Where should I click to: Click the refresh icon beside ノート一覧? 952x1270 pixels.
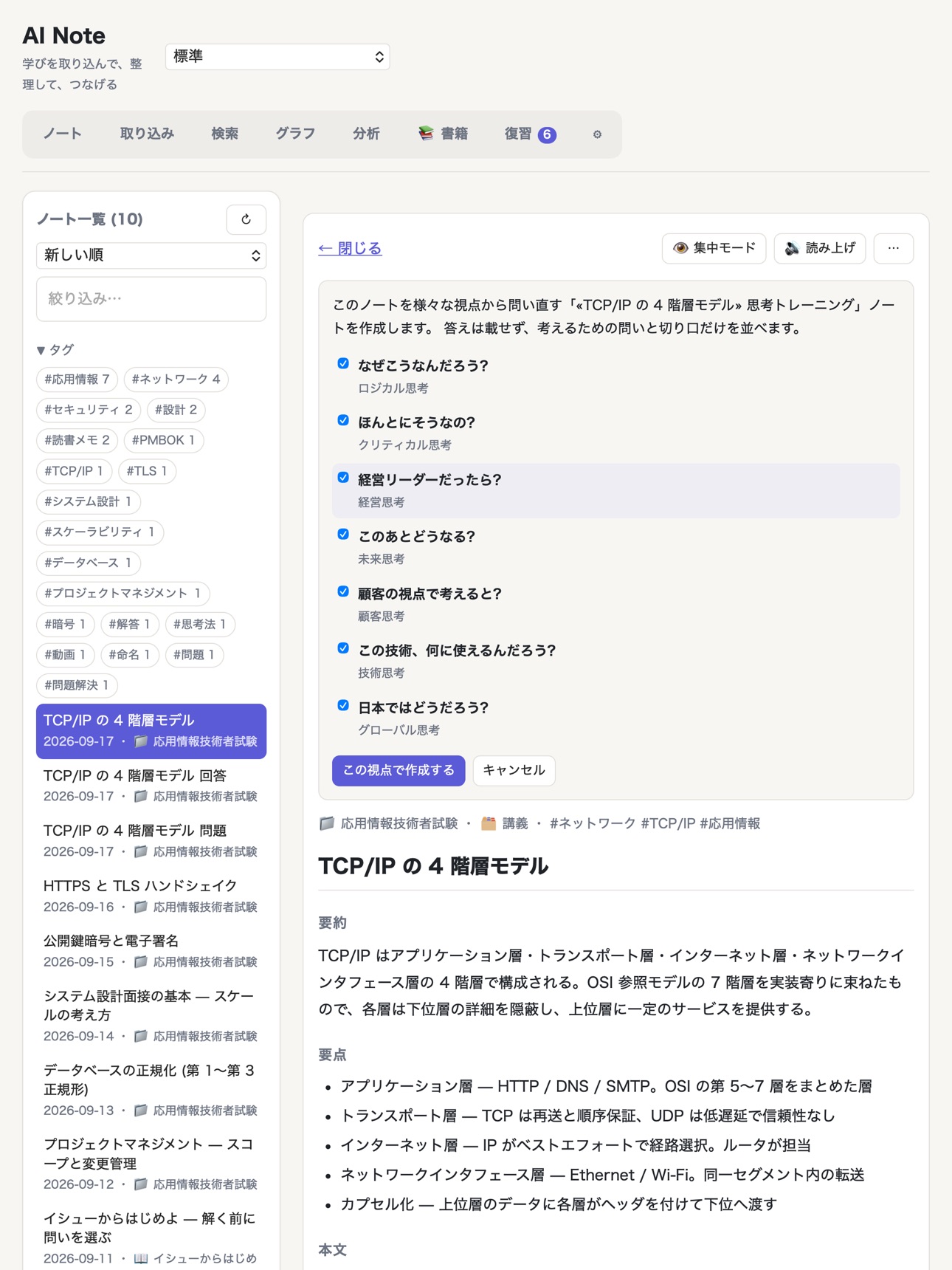coord(246,219)
